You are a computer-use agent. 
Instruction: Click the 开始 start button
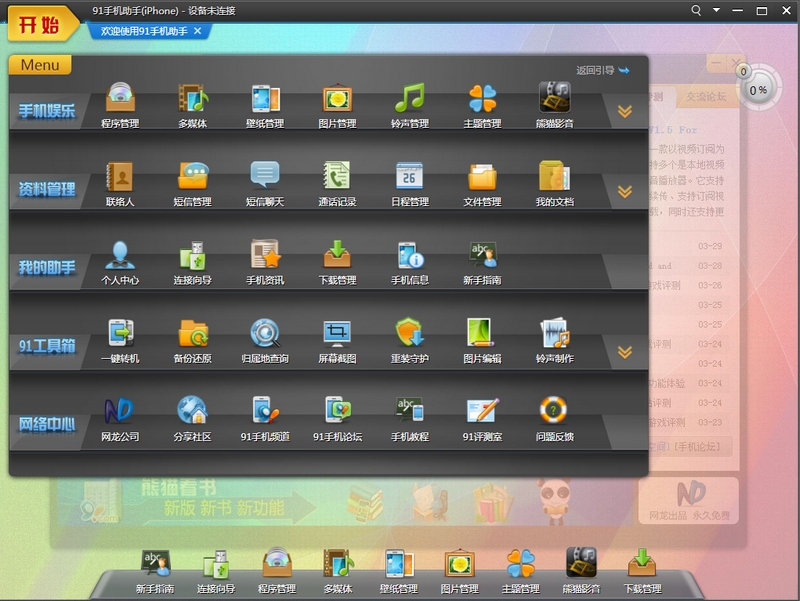coord(39,24)
